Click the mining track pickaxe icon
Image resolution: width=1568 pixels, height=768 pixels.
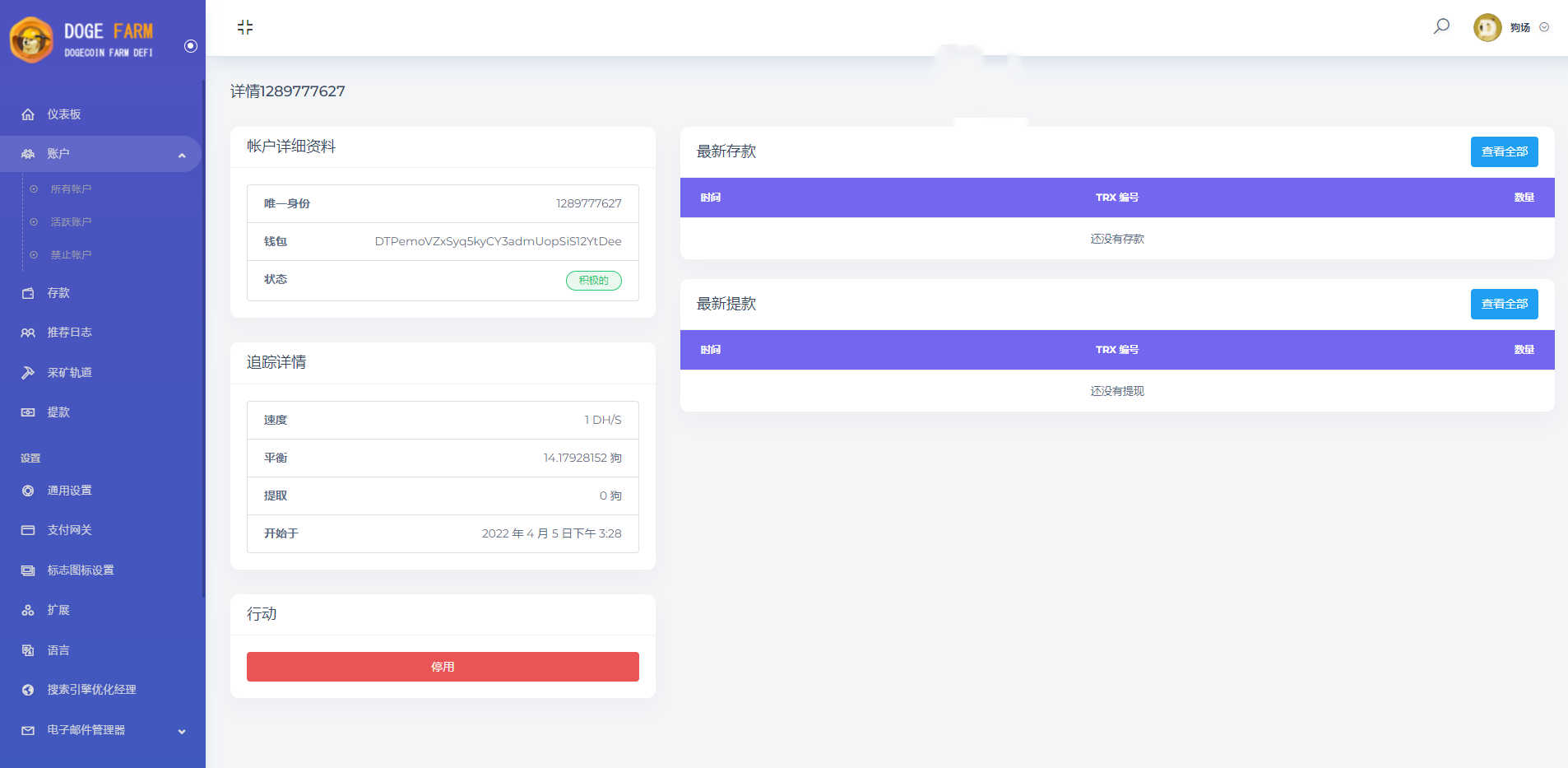(28, 373)
